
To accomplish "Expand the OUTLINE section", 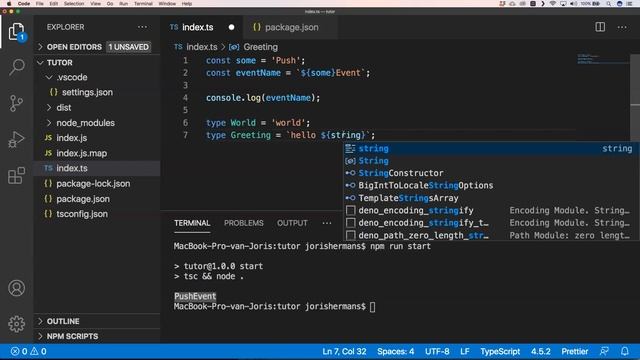I will point(63,321).
